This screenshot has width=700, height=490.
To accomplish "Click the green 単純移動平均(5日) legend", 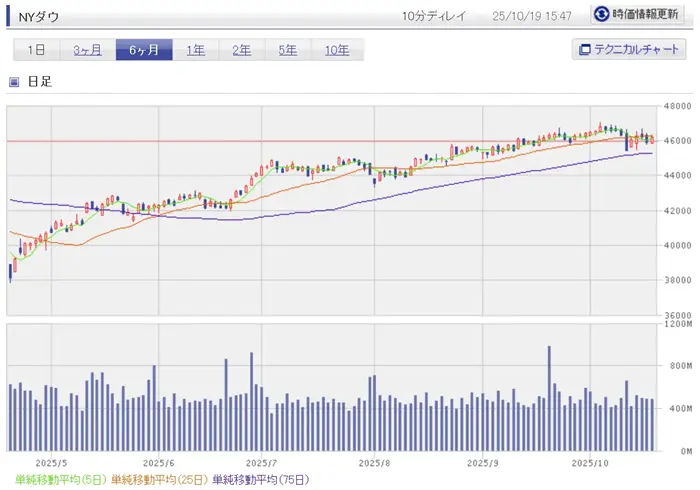I will (57, 480).
